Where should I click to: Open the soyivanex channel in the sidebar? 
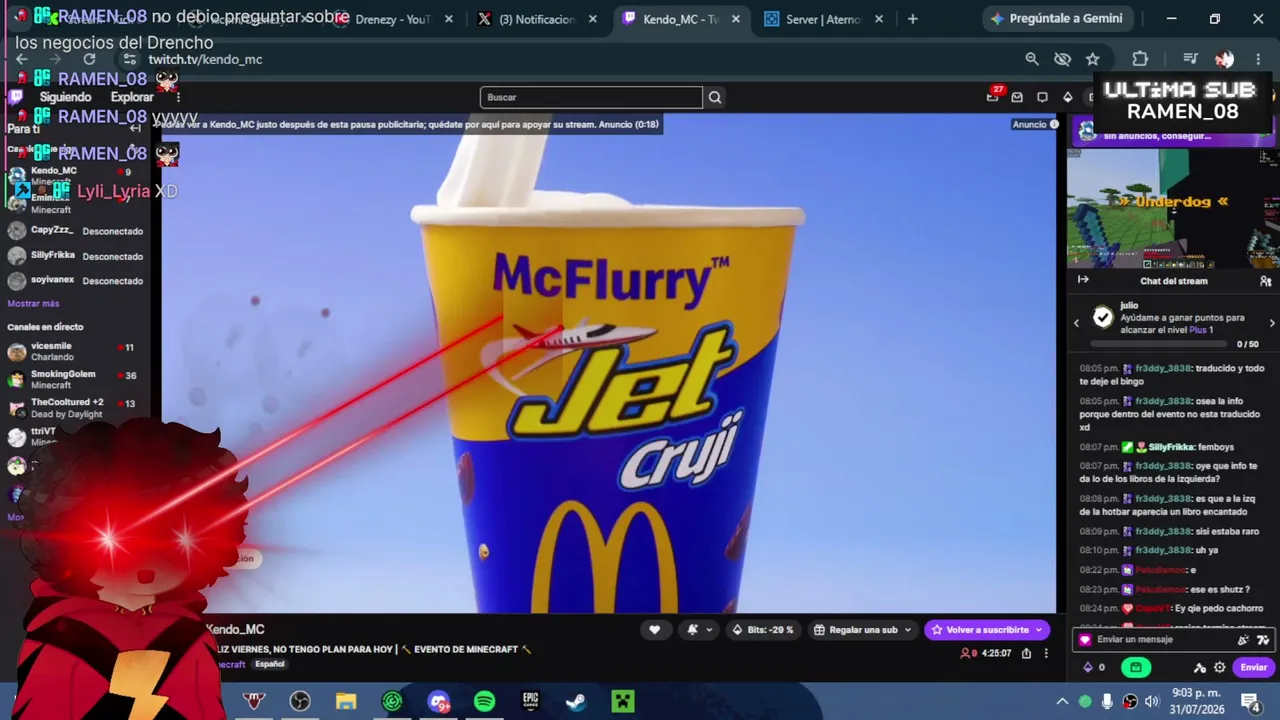click(75, 281)
